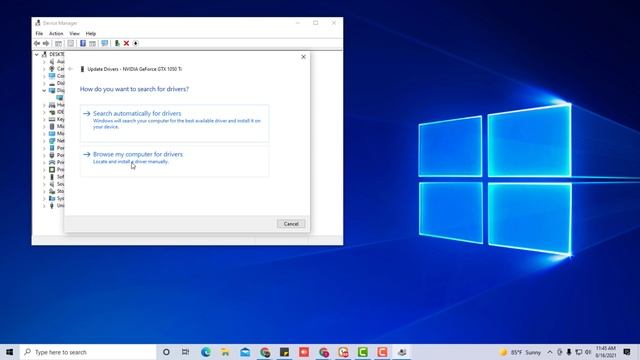Click the back arrow beside Update Drivers title
This screenshot has width=640, height=360.
pos(70,69)
